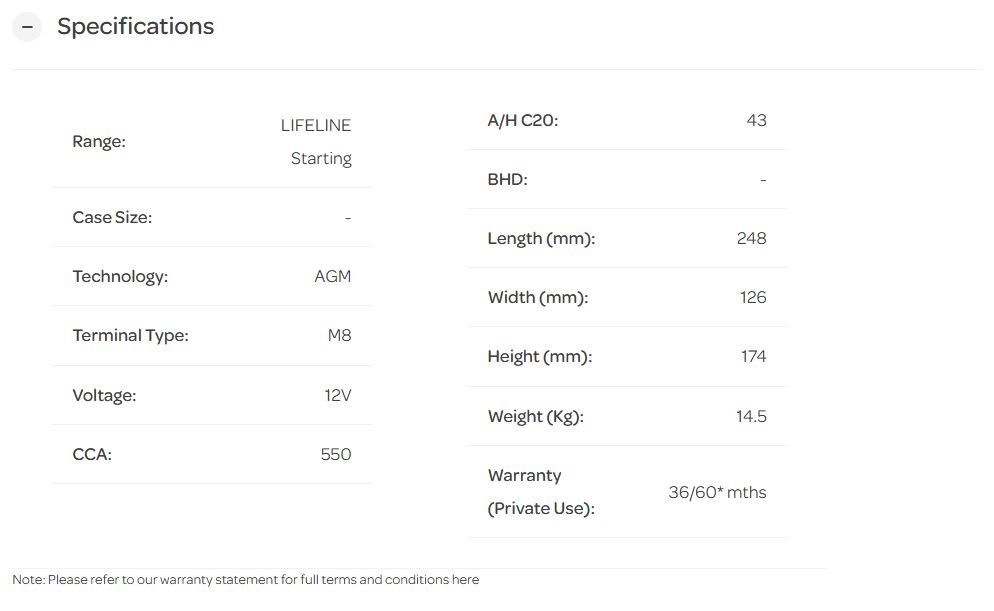
Task: Select the width value 126
Action: 753,298
